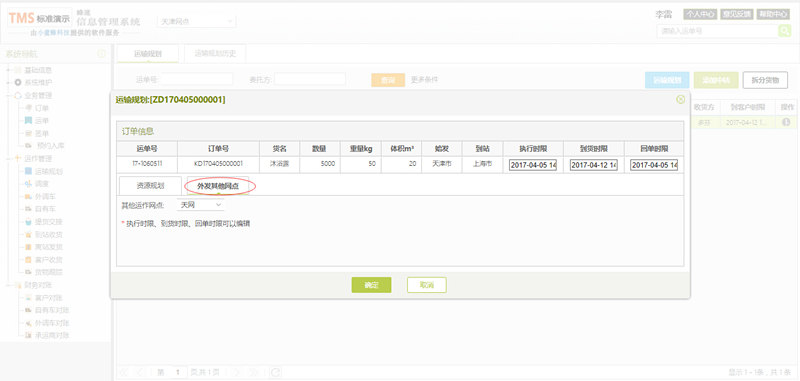Click the 签单 icon in the navigation tree
Viewport: 800px width, 381px height.
pos(29,133)
